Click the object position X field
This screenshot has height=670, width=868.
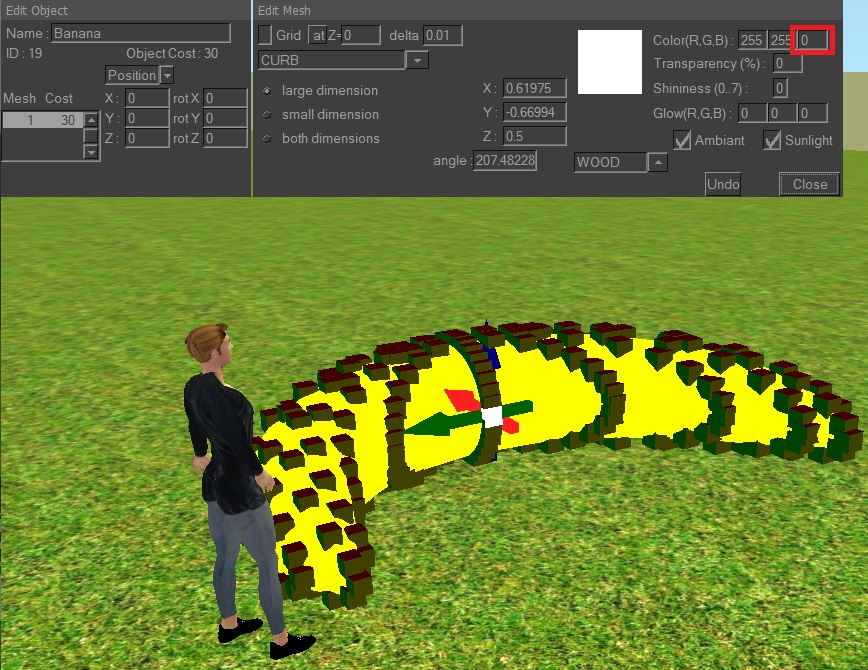(x=147, y=98)
